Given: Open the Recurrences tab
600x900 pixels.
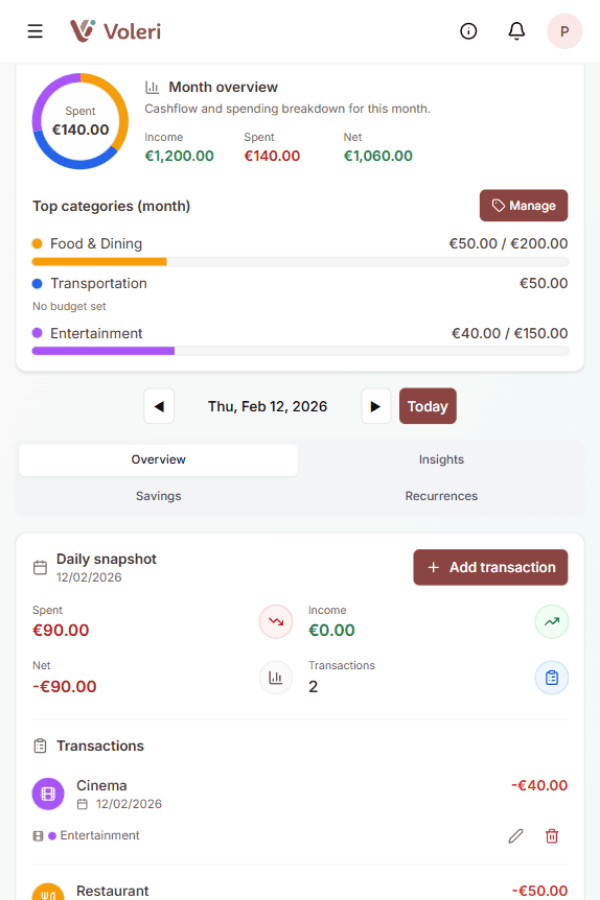Looking at the screenshot, I should click(x=441, y=495).
